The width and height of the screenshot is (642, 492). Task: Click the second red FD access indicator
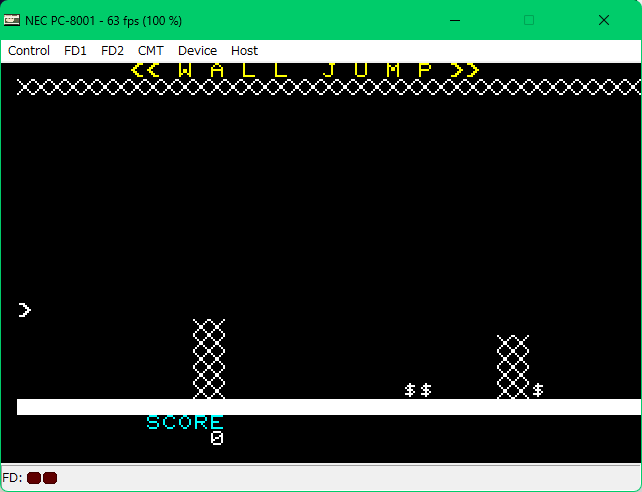(50, 478)
